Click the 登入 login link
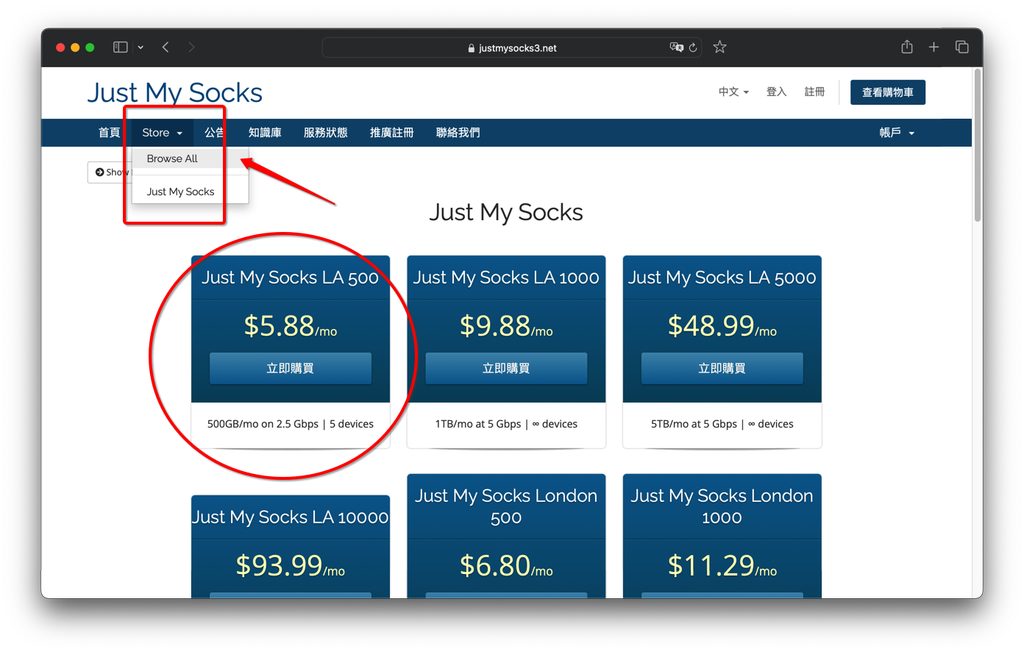 [776, 92]
